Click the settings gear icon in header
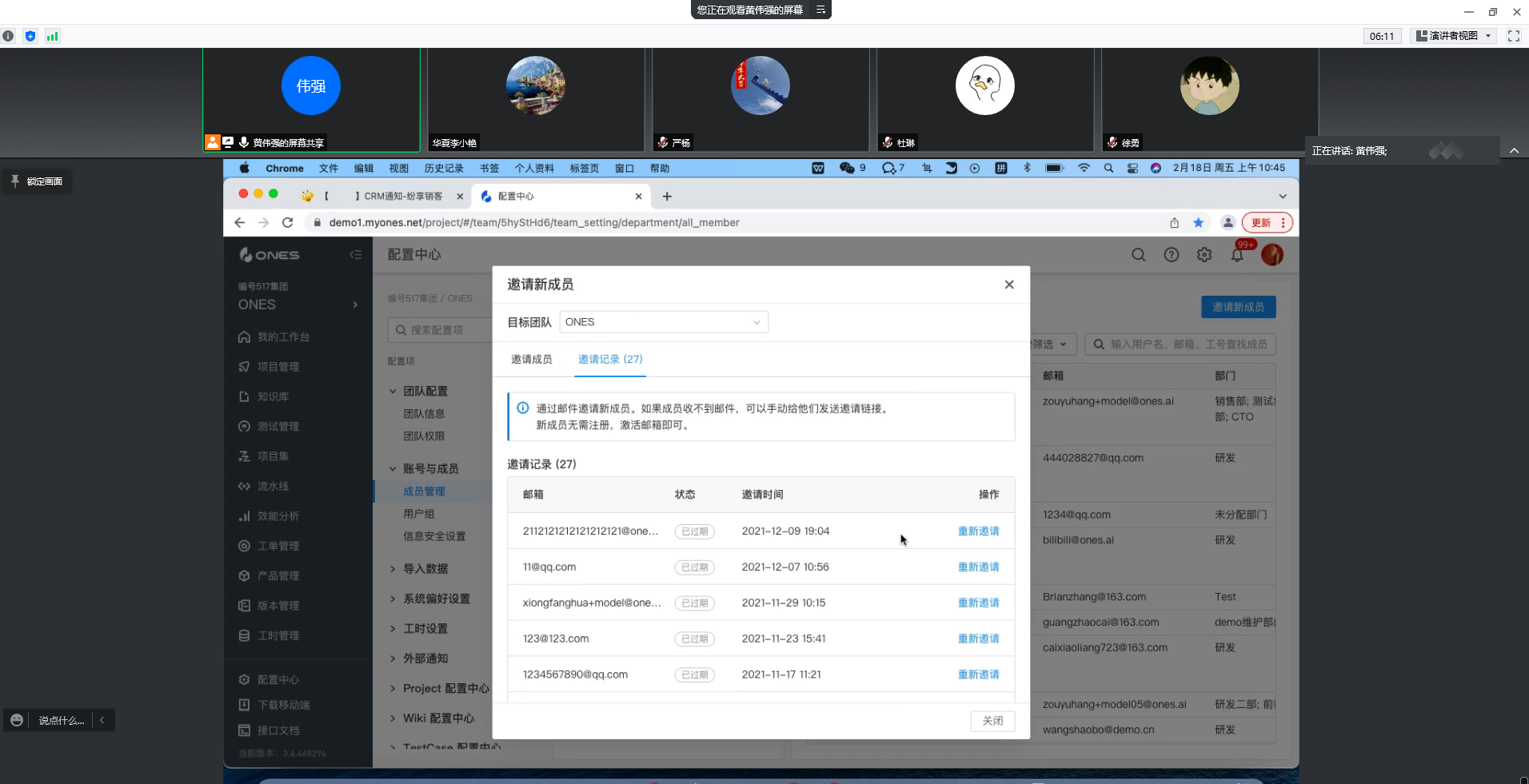1529x784 pixels. (x=1204, y=255)
